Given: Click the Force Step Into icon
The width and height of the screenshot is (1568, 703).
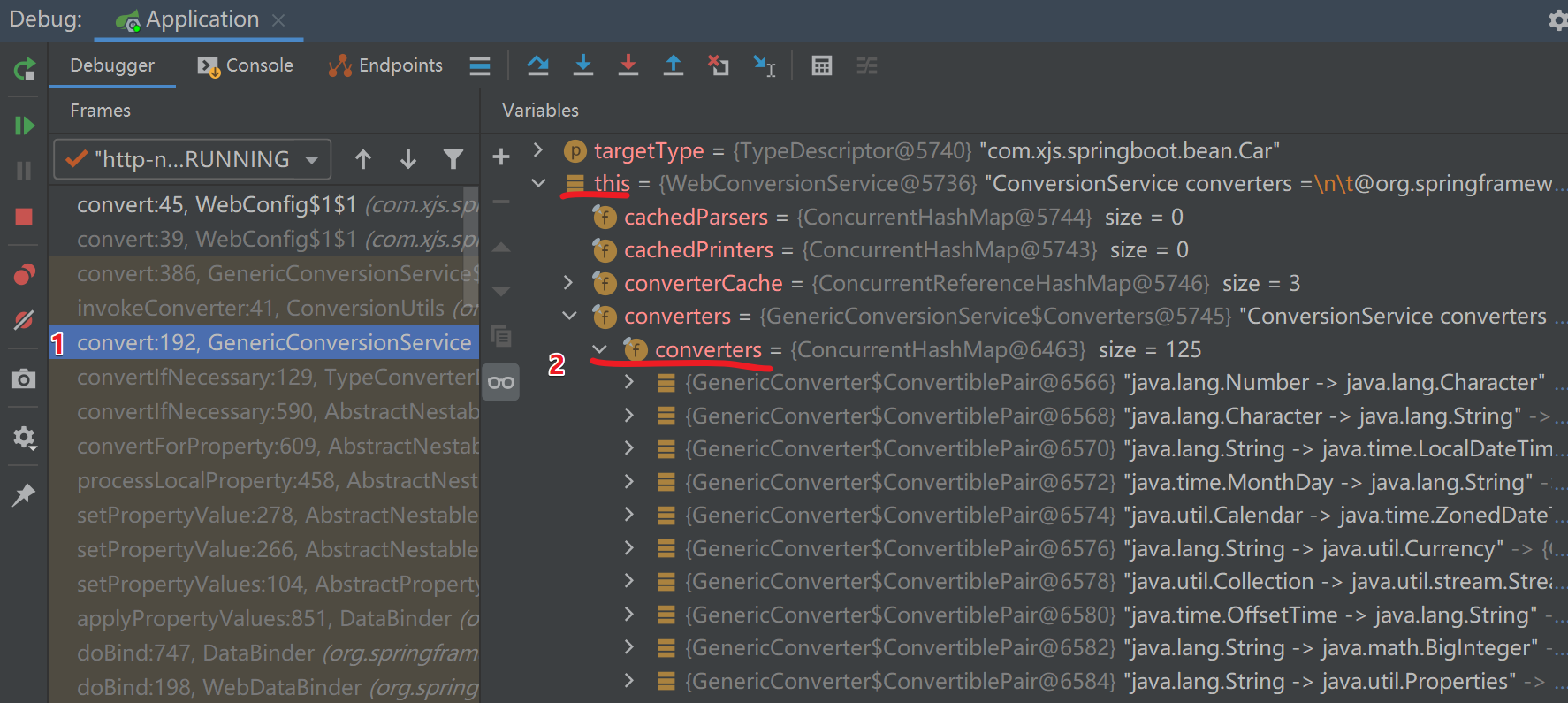Looking at the screenshot, I should click(628, 65).
